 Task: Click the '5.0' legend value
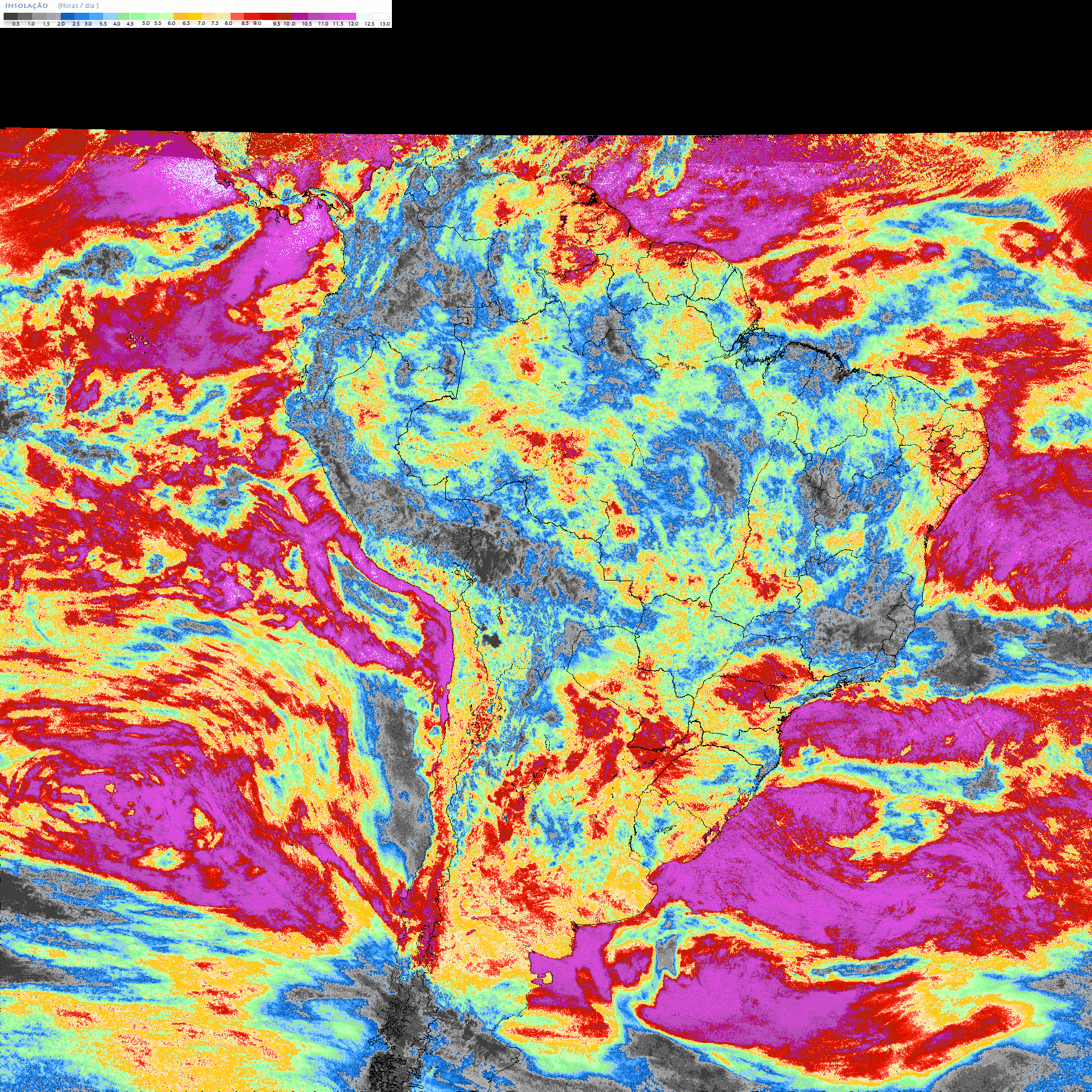tap(146, 23)
